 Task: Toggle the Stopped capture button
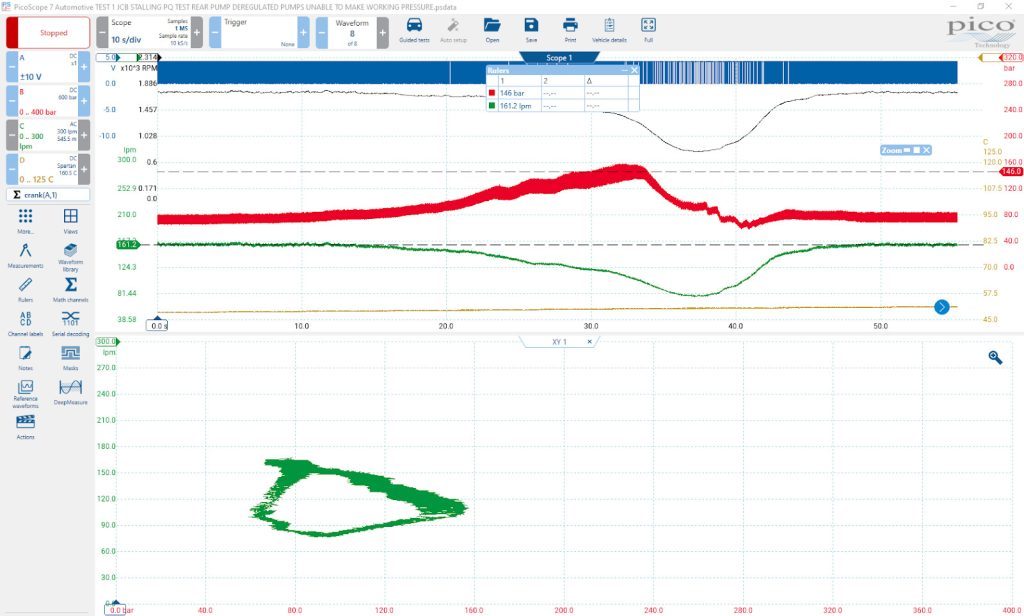pos(48,33)
